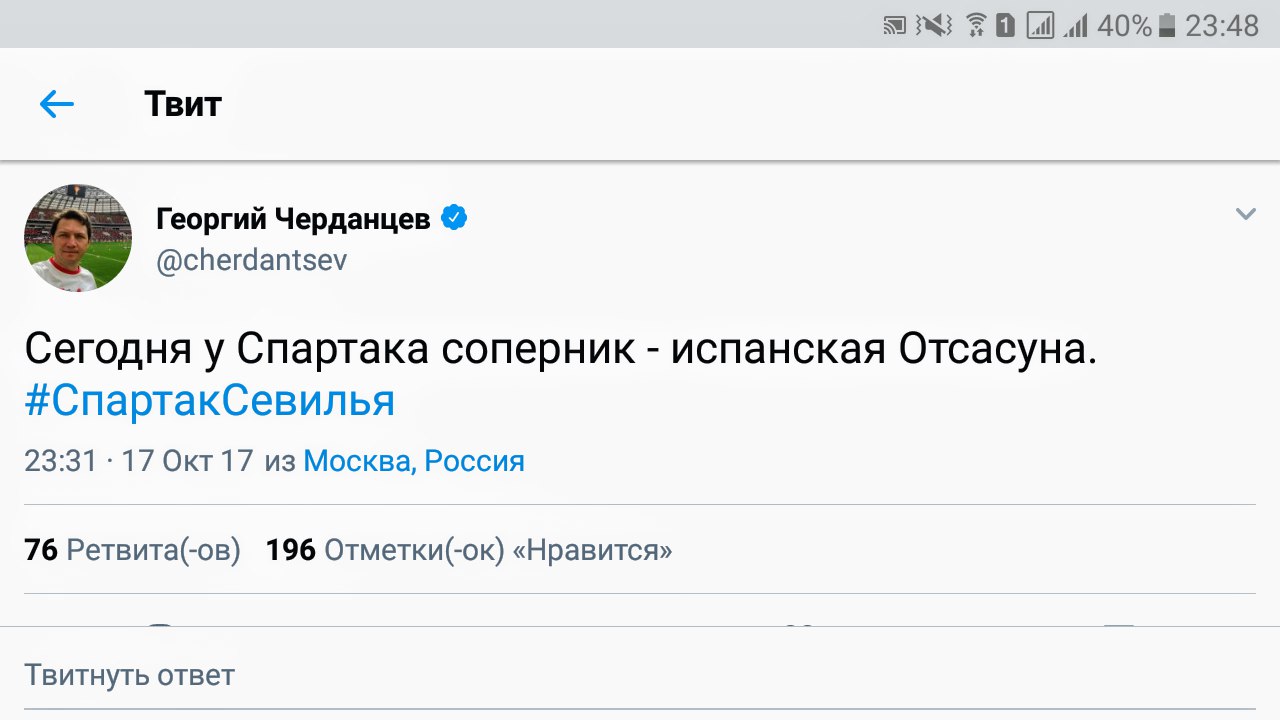Tap the SIM 1 card icon
Viewport: 1280px width, 720px height.
click(1005, 26)
